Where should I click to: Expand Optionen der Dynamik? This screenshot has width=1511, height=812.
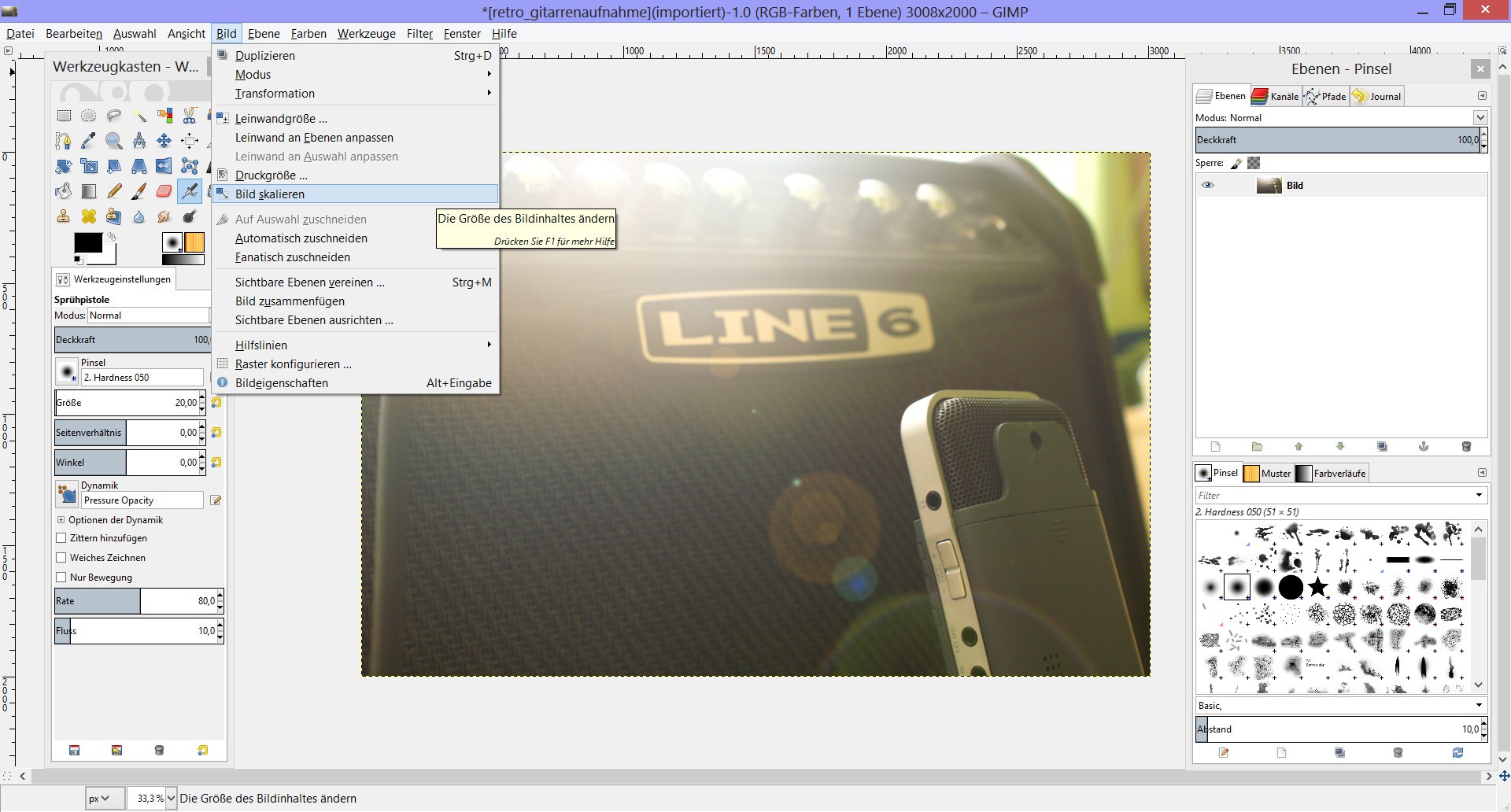[61, 520]
